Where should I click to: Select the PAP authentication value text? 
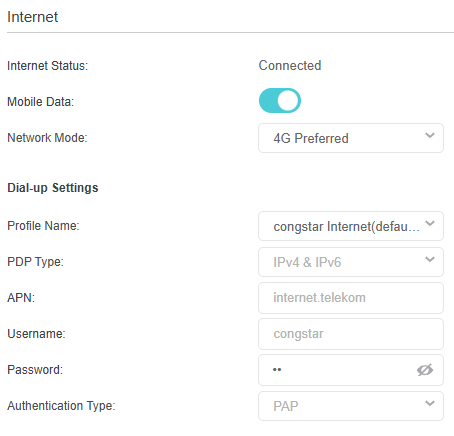pyautogui.click(x=286, y=406)
